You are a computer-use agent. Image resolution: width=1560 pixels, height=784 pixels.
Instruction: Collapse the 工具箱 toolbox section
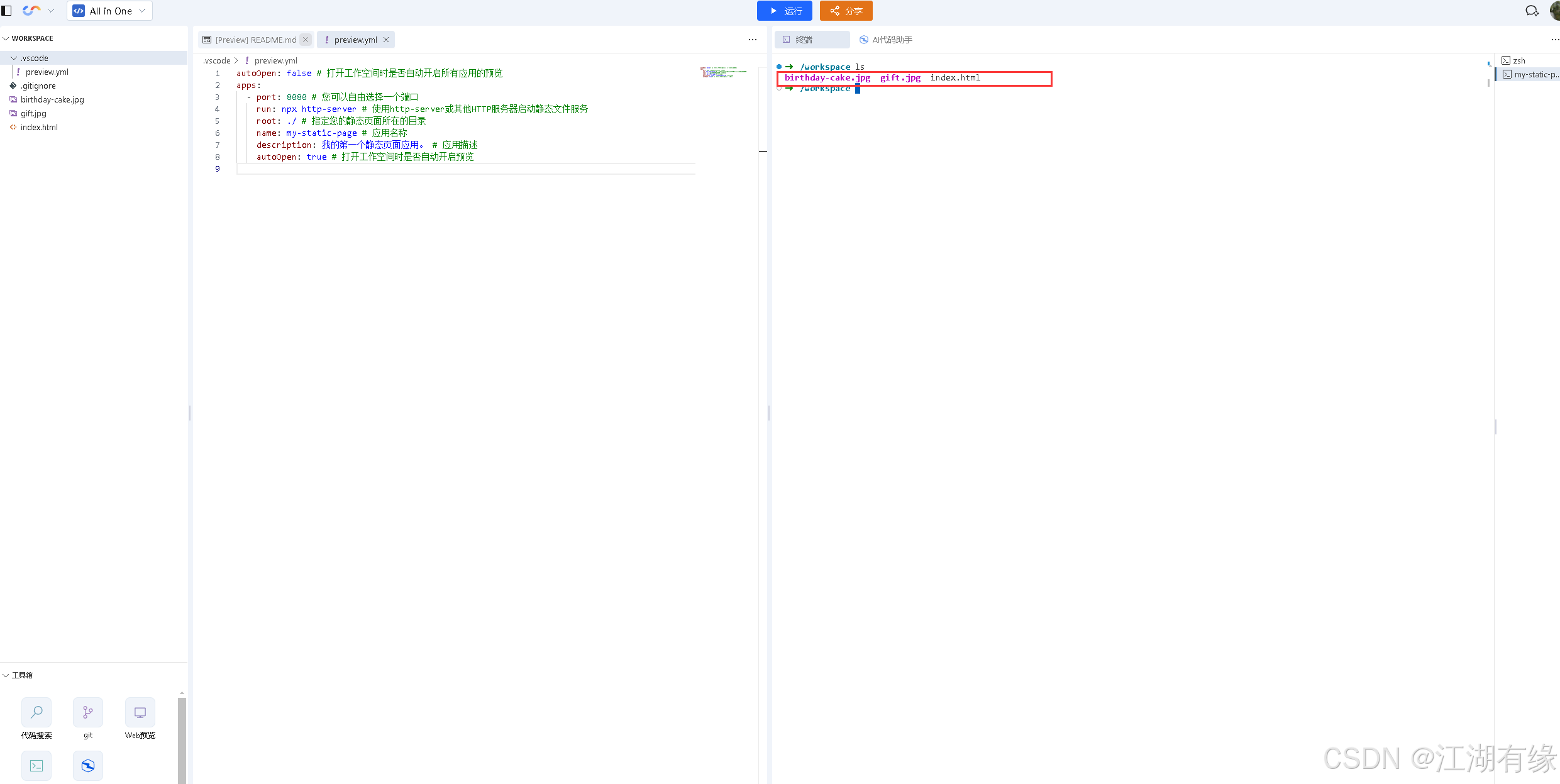6,675
